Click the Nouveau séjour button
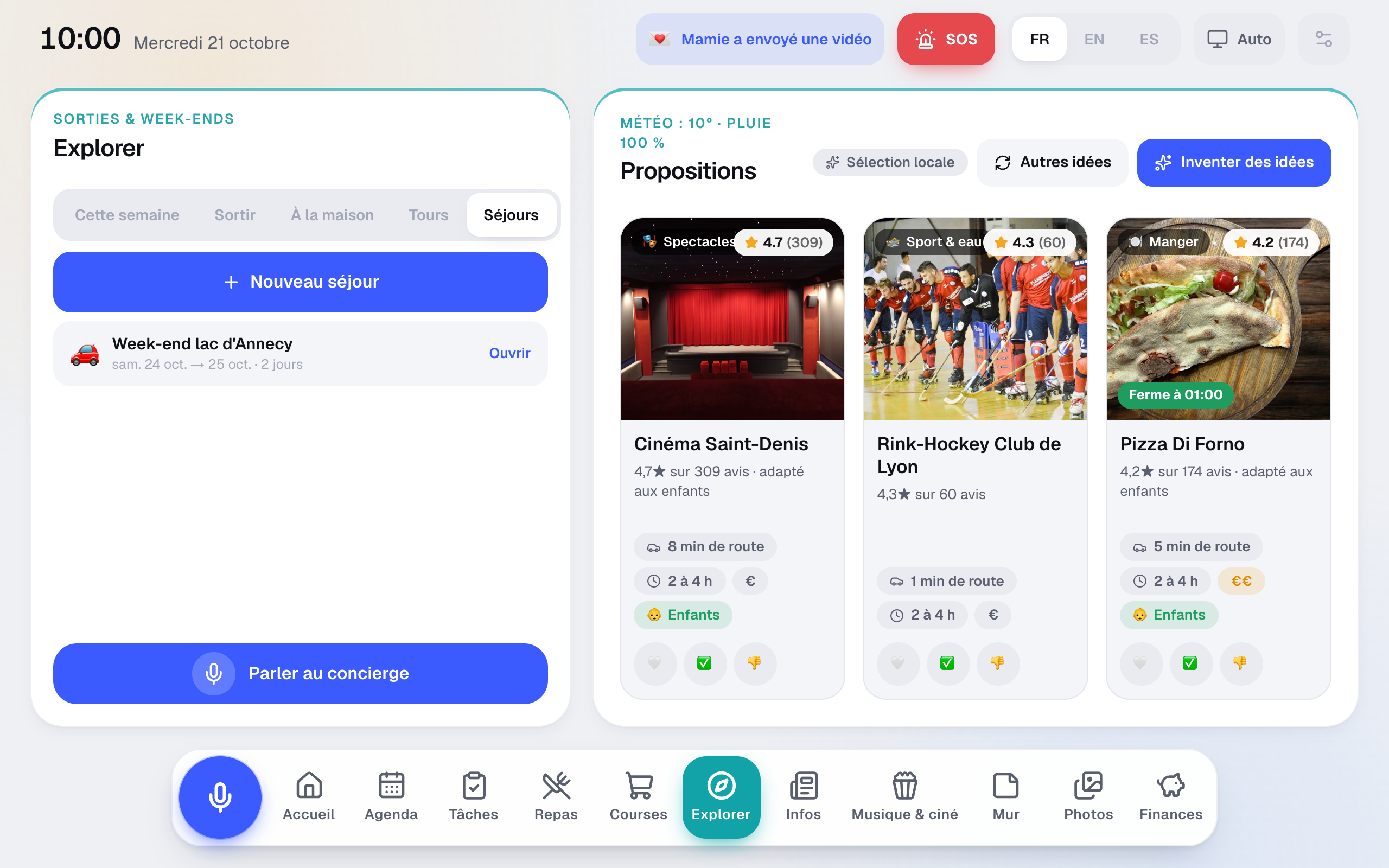Screen dimensions: 1389x868 pos(300,282)
